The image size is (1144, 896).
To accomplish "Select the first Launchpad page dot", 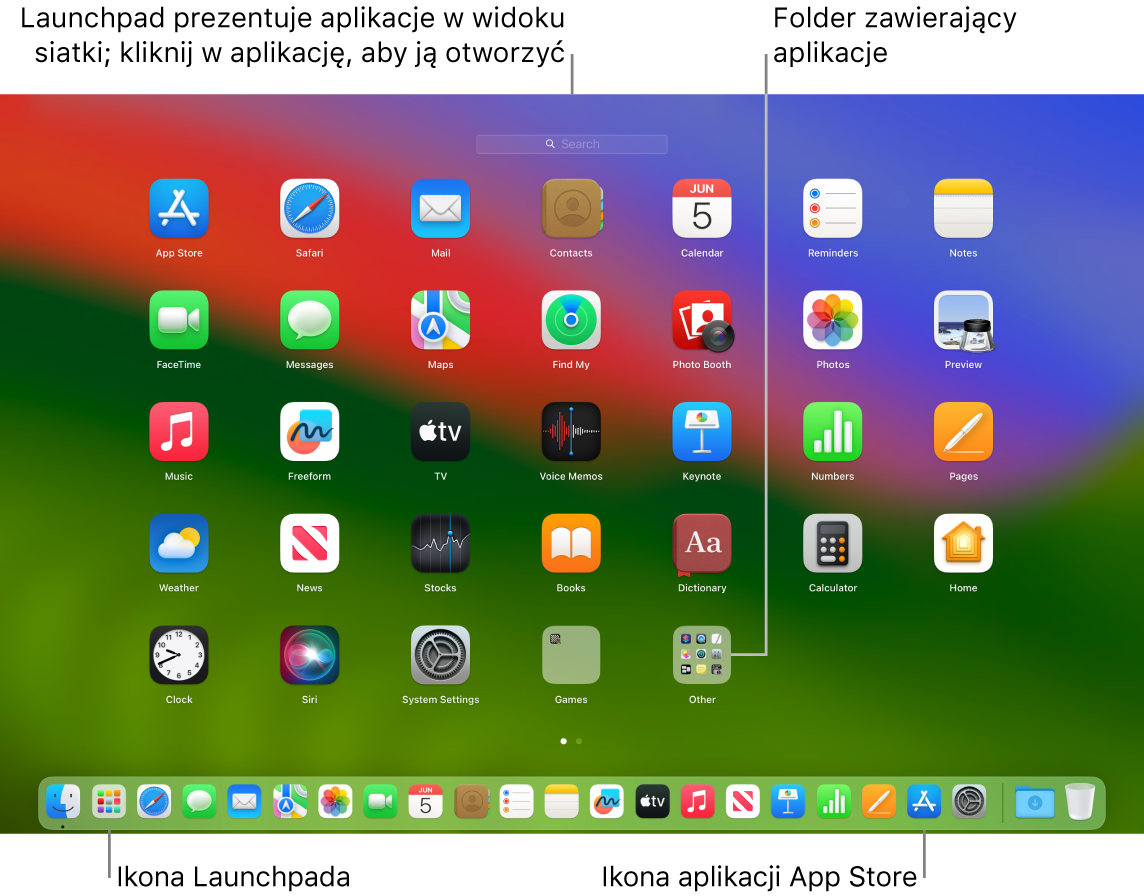I will coord(563,741).
